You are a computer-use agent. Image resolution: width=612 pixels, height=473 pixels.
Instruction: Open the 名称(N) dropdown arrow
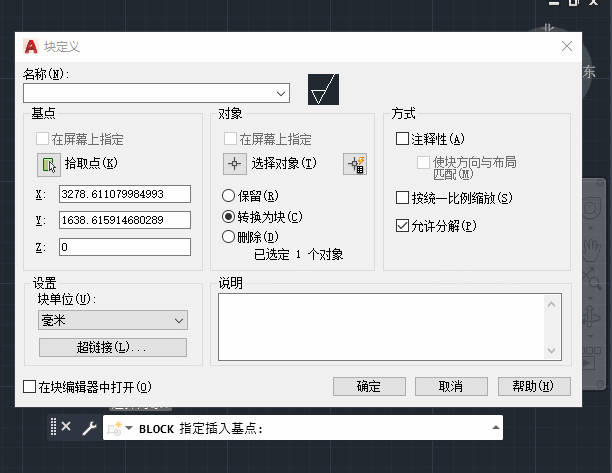coord(281,93)
